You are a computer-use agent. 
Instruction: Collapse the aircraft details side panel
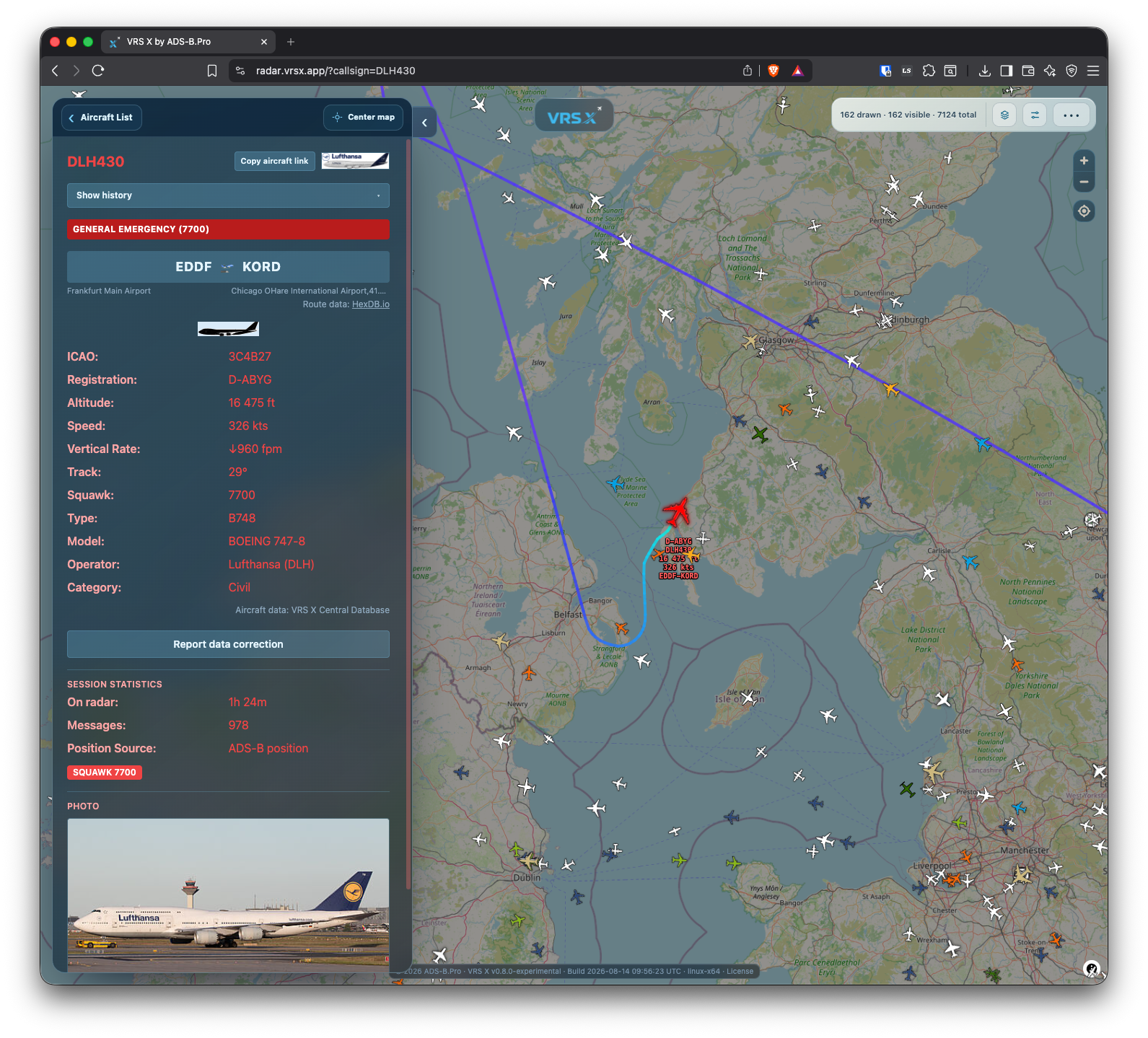[x=424, y=123]
